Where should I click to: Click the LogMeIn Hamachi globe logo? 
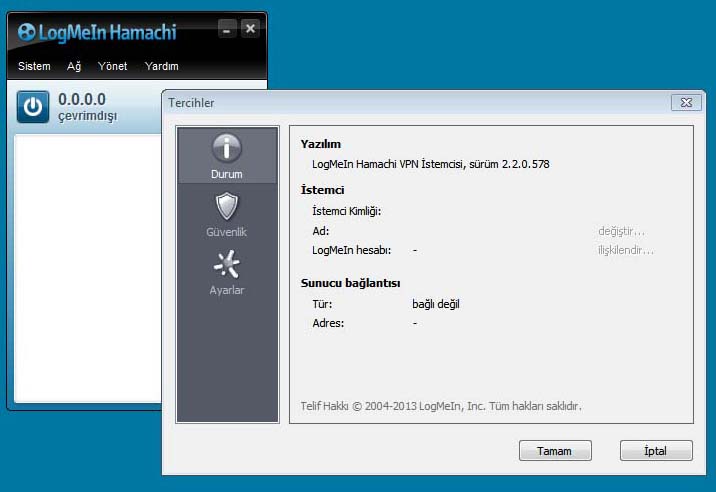point(26,32)
